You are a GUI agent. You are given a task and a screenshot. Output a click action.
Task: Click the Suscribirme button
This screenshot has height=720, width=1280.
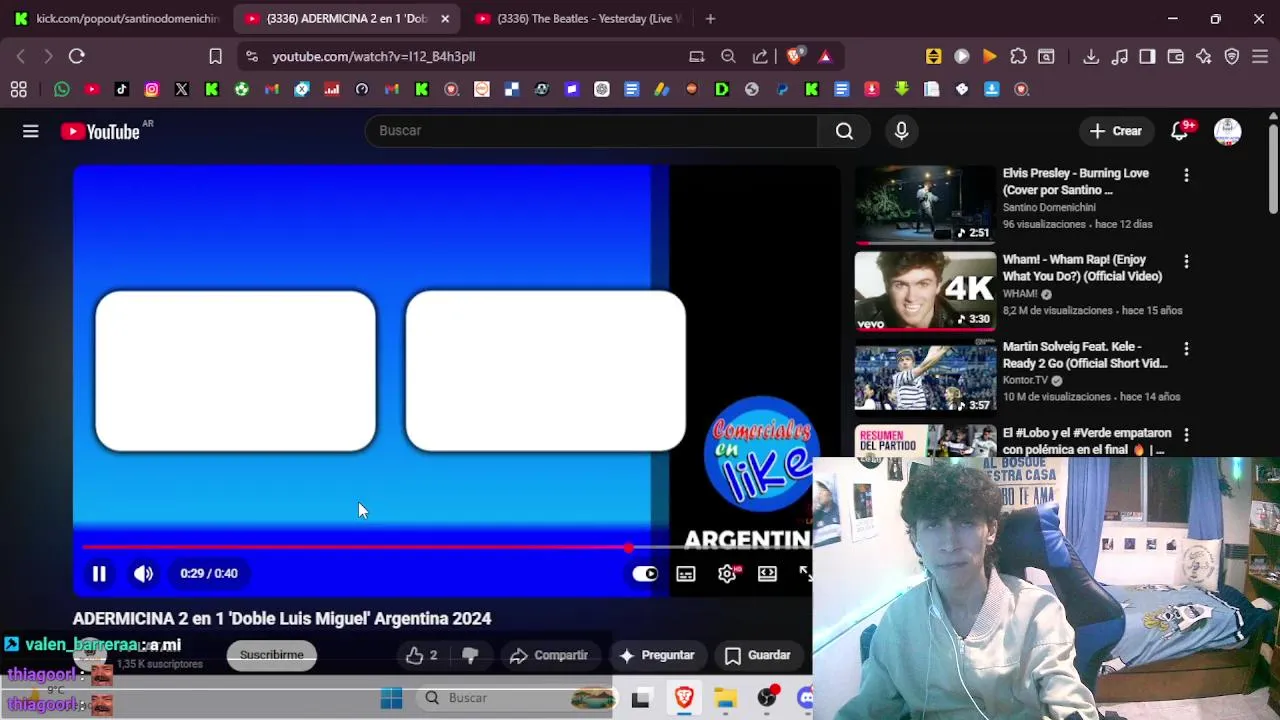[271, 655]
